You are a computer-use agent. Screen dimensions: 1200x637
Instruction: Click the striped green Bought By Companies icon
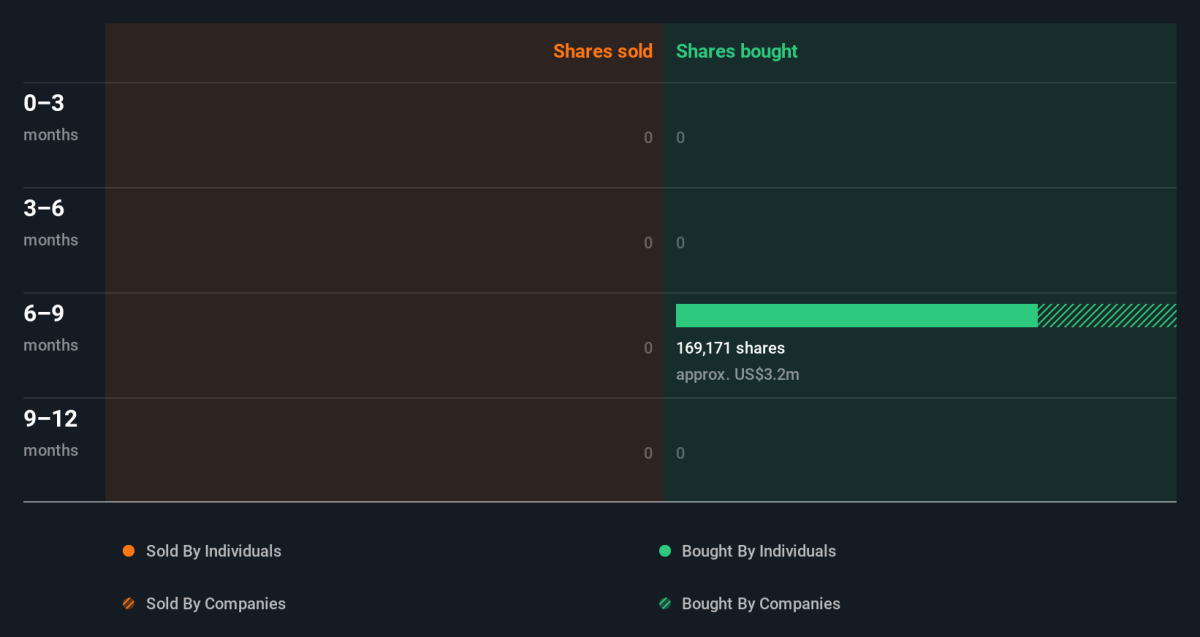point(664,604)
